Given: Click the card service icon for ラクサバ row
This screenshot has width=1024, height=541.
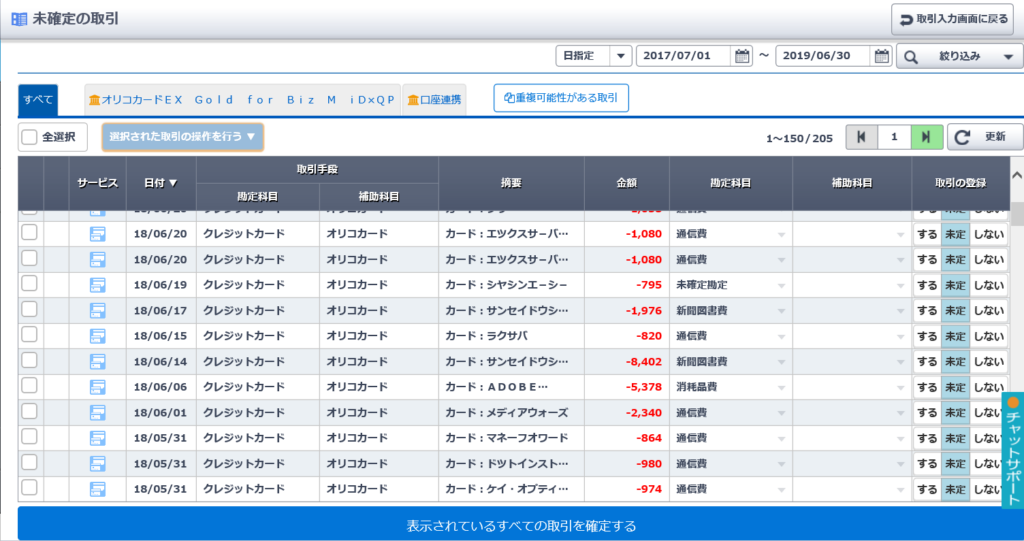Looking at the screenshot, I should pyautogui.click(x=97, y=336).
